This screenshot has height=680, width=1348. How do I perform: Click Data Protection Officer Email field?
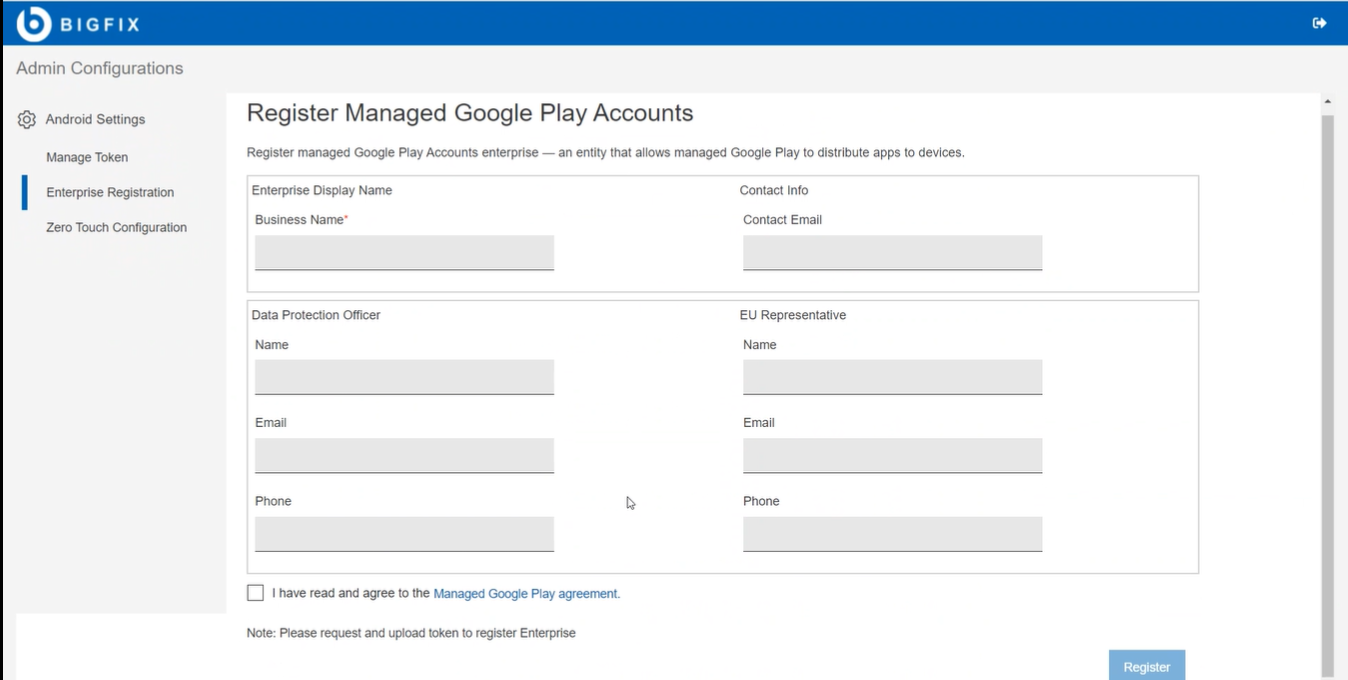[x=404, y=455]
